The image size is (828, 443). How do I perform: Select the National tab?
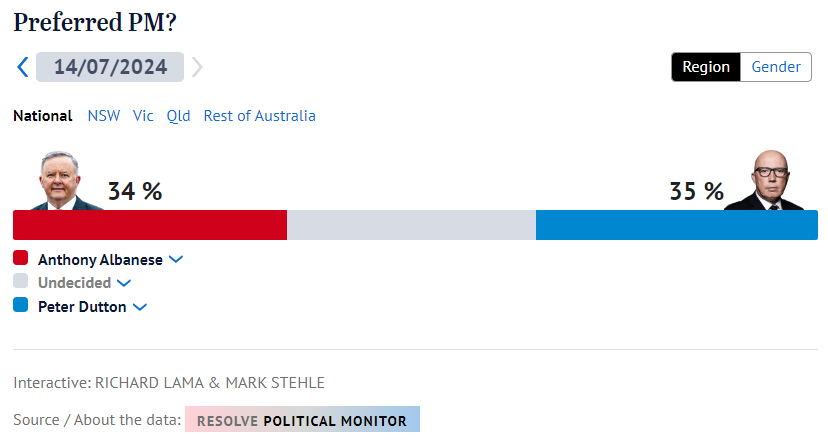[x=42, y=115]
